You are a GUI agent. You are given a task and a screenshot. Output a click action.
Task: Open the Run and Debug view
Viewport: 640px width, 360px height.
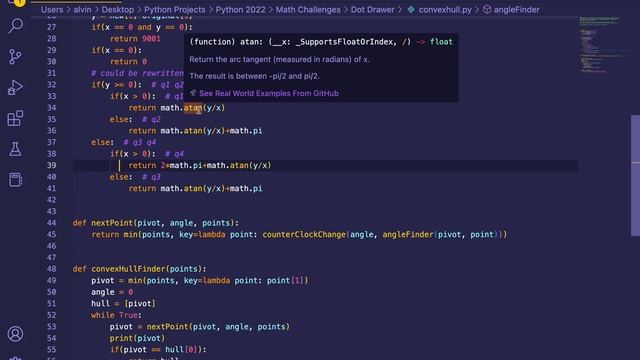[x=15, y=87]
